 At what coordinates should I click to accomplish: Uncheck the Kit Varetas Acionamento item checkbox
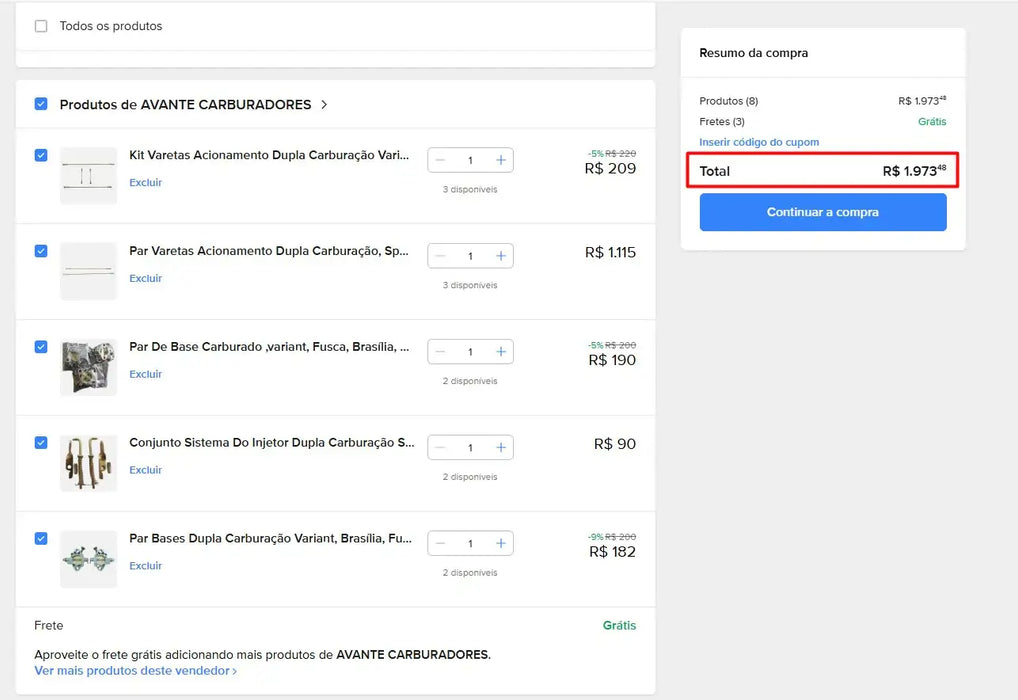point(41,156)
